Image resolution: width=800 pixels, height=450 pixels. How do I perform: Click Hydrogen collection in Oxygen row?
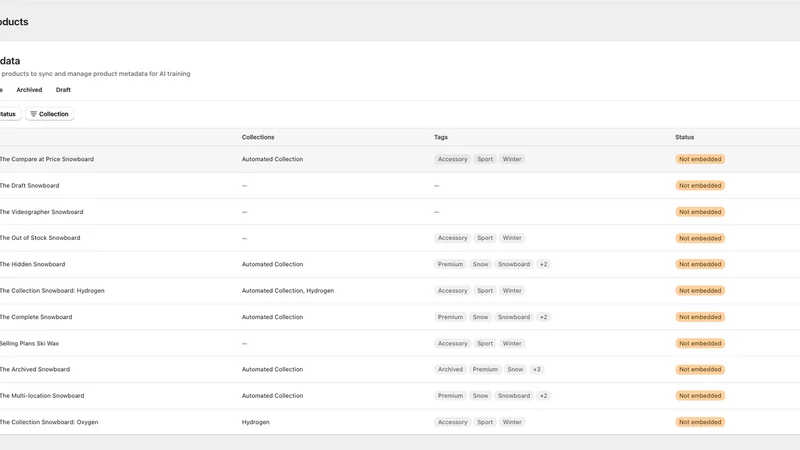coord(256,422)
